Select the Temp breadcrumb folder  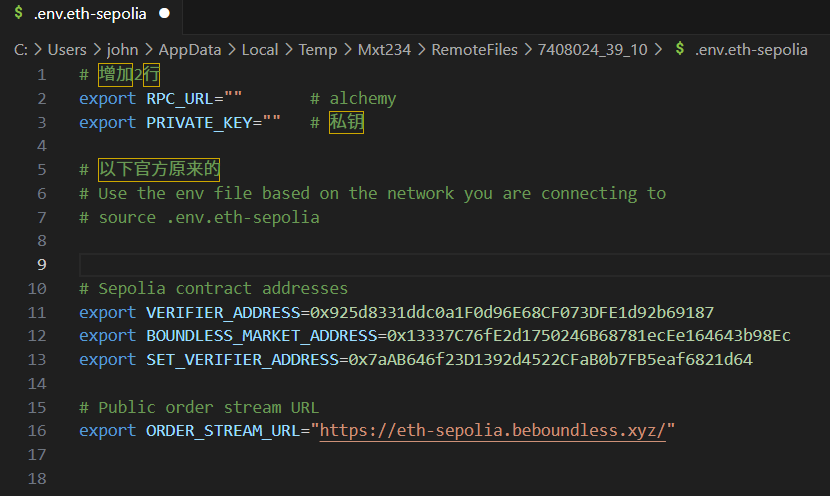(318, 50)
